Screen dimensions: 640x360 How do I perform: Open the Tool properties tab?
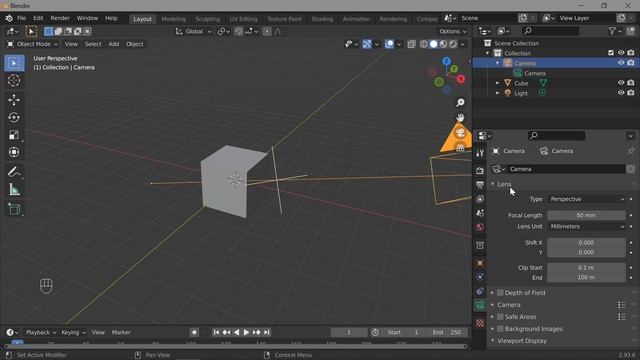[480, 153]
